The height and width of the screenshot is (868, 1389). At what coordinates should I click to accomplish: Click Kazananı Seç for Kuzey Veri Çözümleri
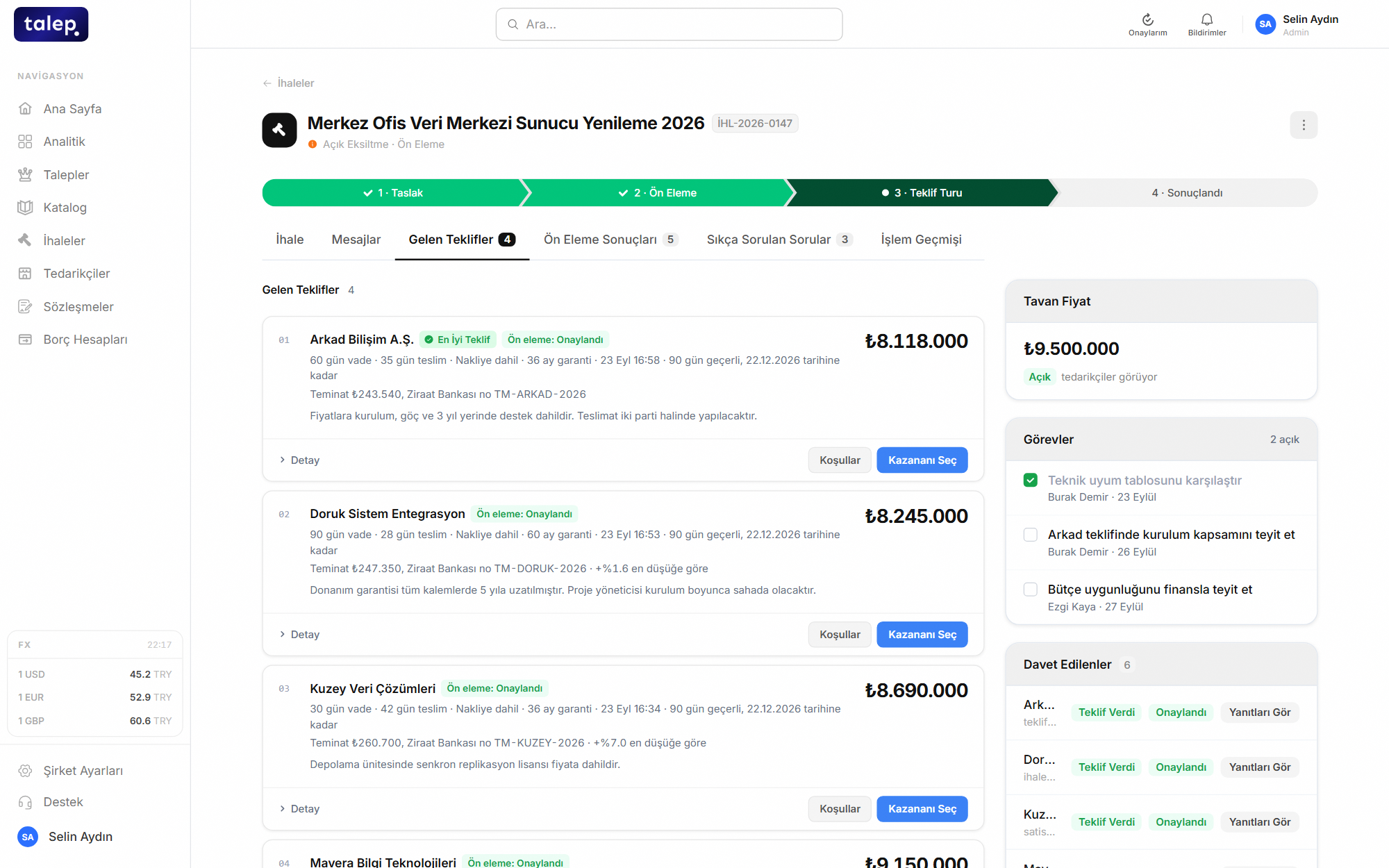tap(922, 808)
